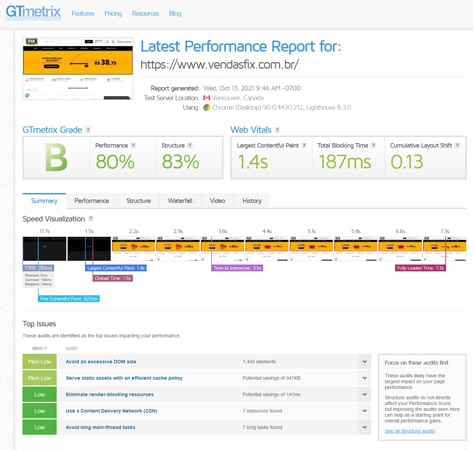473x450 pixels.
Task: Click the 0.13 Cumulative Layout Shift value
Action: point(407,162)
